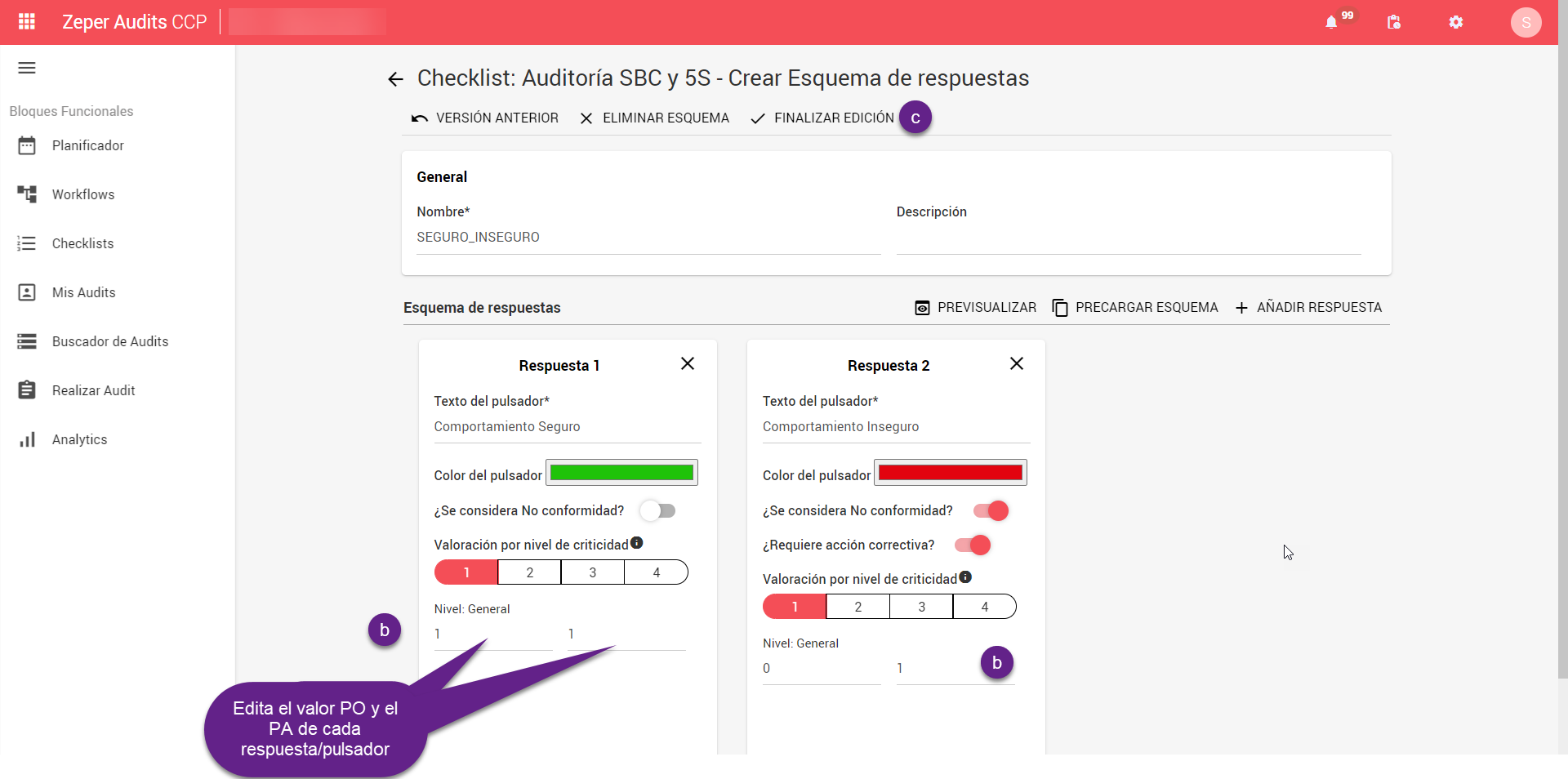The height and width of the screenshot is (779, 1568).
Task: Click FINALIZAR EDICIÓN button
Action: (822, 118)
